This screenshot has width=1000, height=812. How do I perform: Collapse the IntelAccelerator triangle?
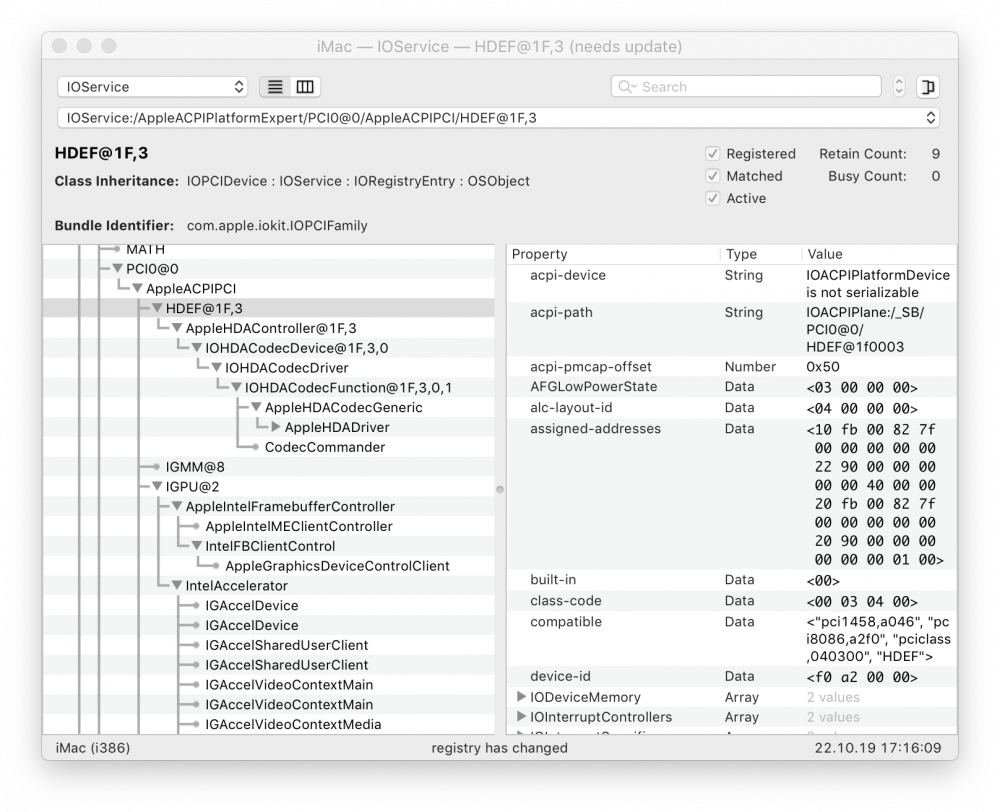tap(177, 586)
